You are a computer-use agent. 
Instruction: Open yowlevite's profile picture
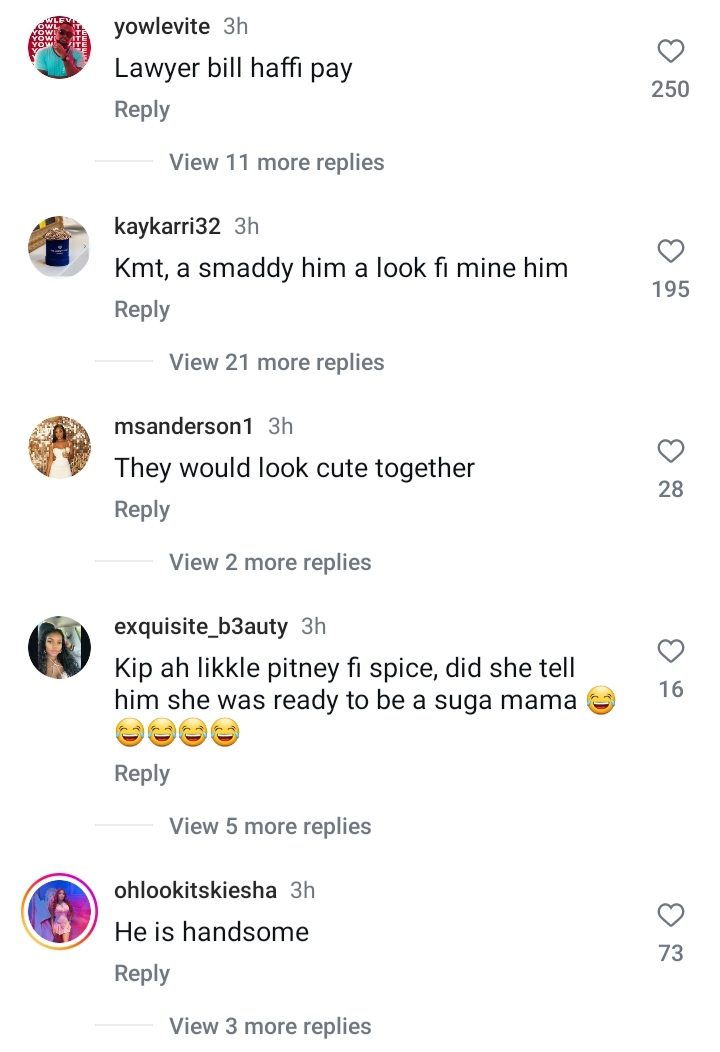pyautogui.click(x=60, y=48)
